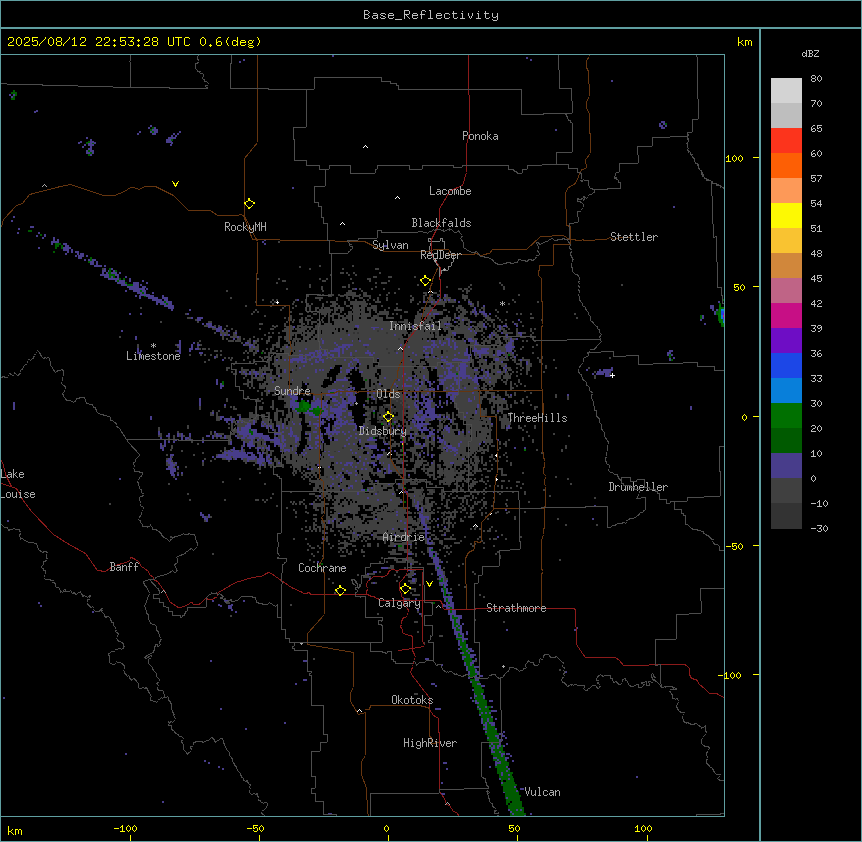
Task: Click the HighRiver town label
Action: coord(430,743)
